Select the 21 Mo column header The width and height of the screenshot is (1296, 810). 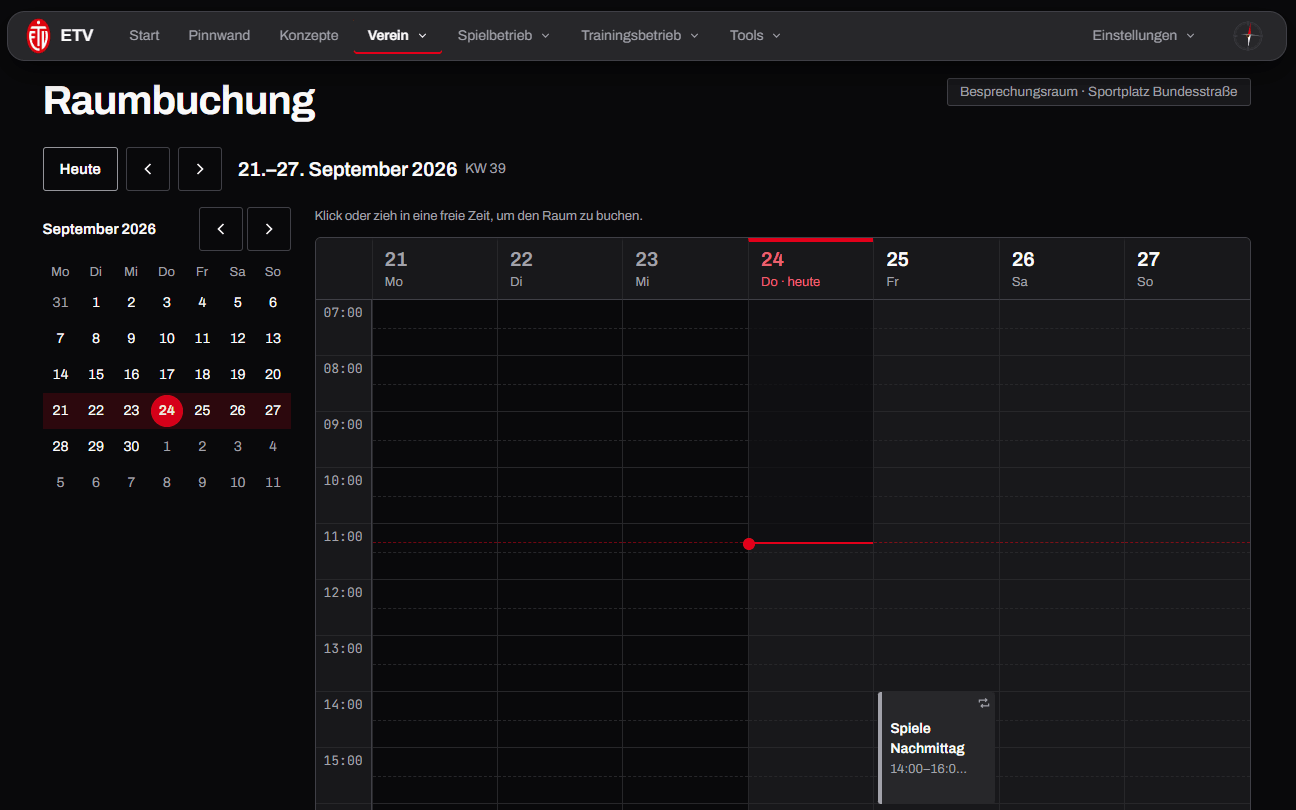click(x=435, y=269)
